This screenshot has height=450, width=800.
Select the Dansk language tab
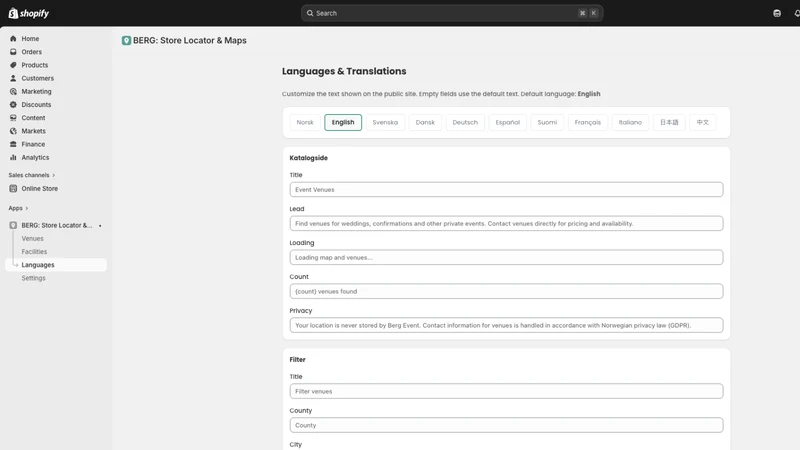tap(425, 122)
